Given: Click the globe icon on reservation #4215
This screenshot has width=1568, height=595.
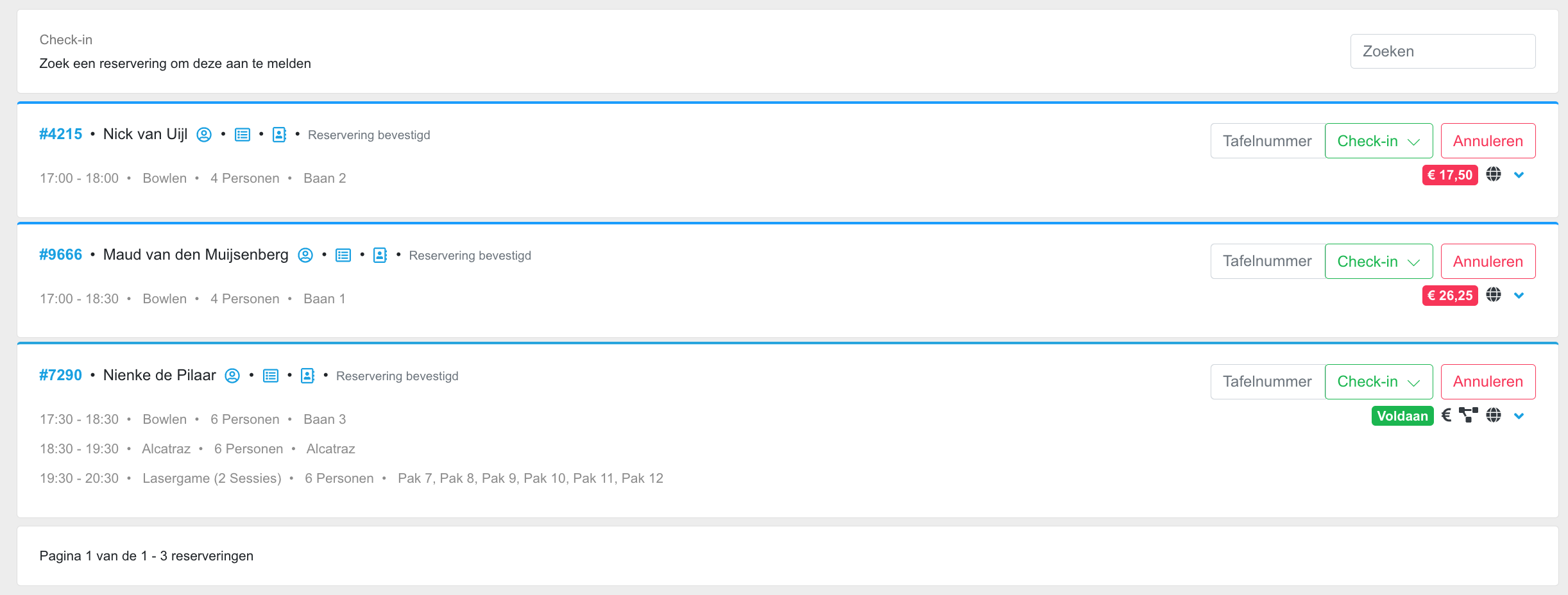Looking at the screenshot, I should tap(1494, 174).
